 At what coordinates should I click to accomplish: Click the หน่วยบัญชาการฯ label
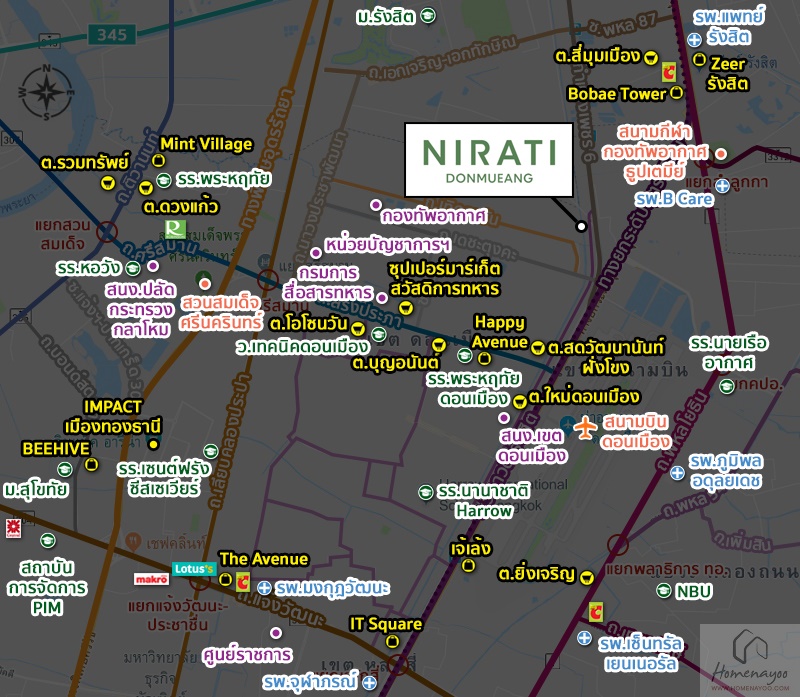[x=387, y=245]
